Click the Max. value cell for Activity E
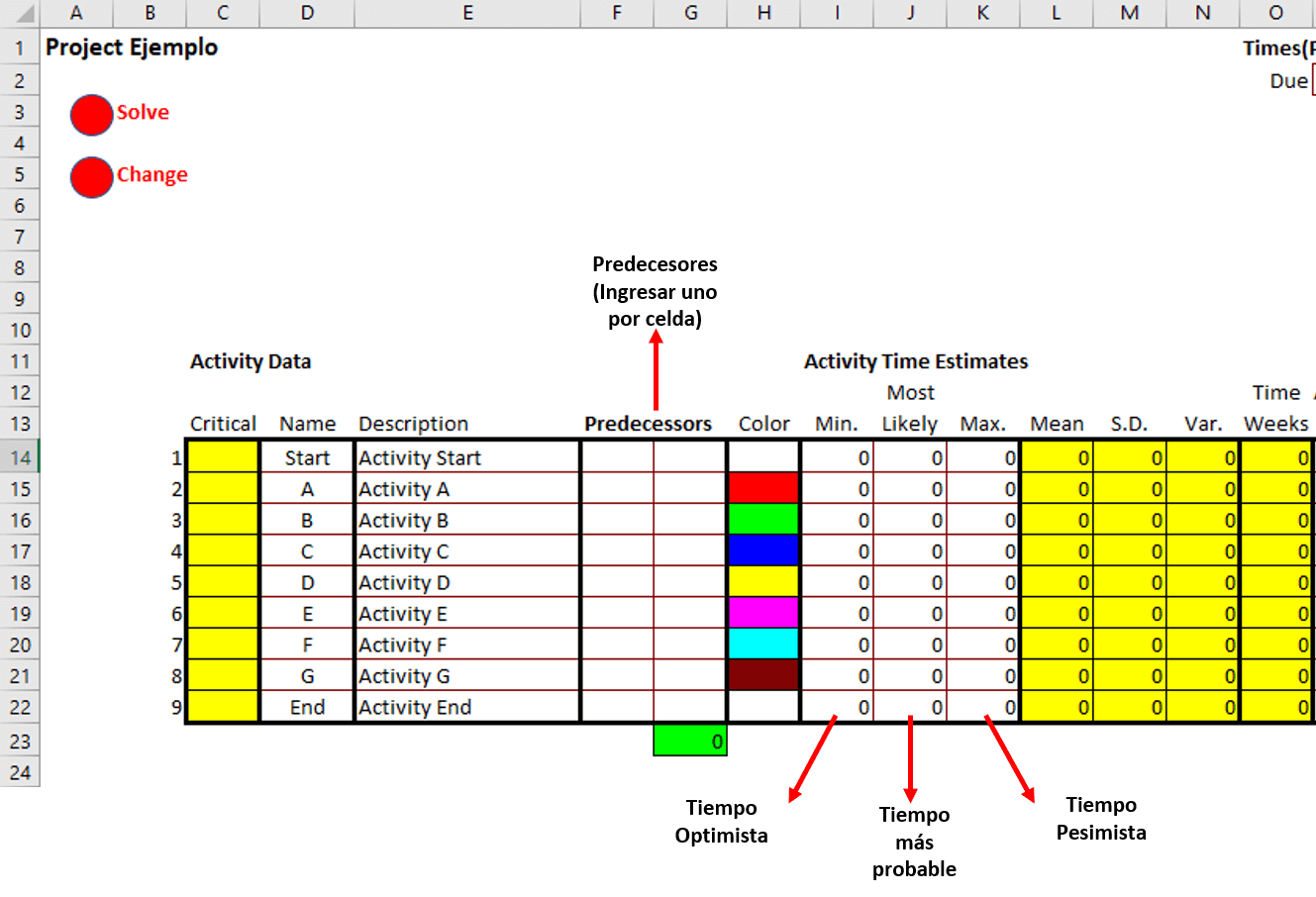The height and width of the screenshot is (897, 1316). (983, 613)
